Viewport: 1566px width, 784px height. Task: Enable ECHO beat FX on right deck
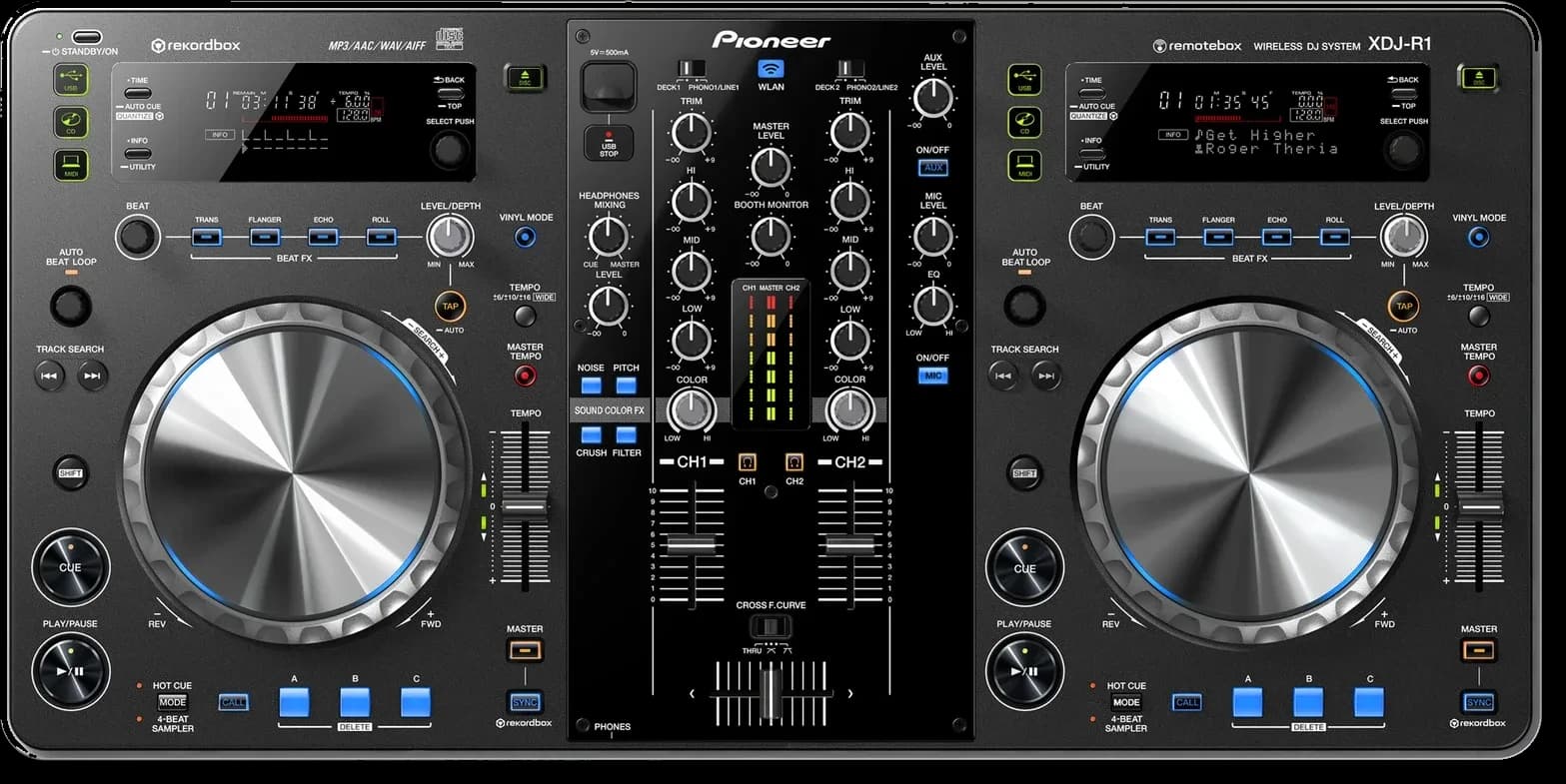tap(1277, 237)
